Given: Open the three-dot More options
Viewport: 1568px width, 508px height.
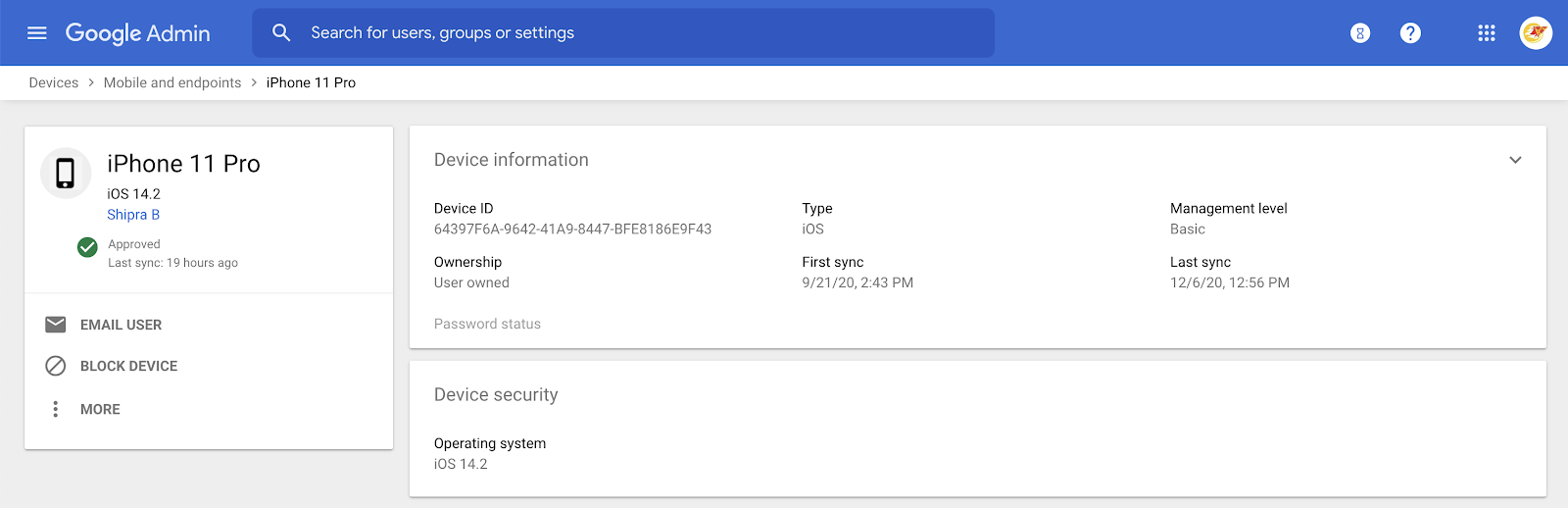Looking at the screenshot, I should point(56,409).
